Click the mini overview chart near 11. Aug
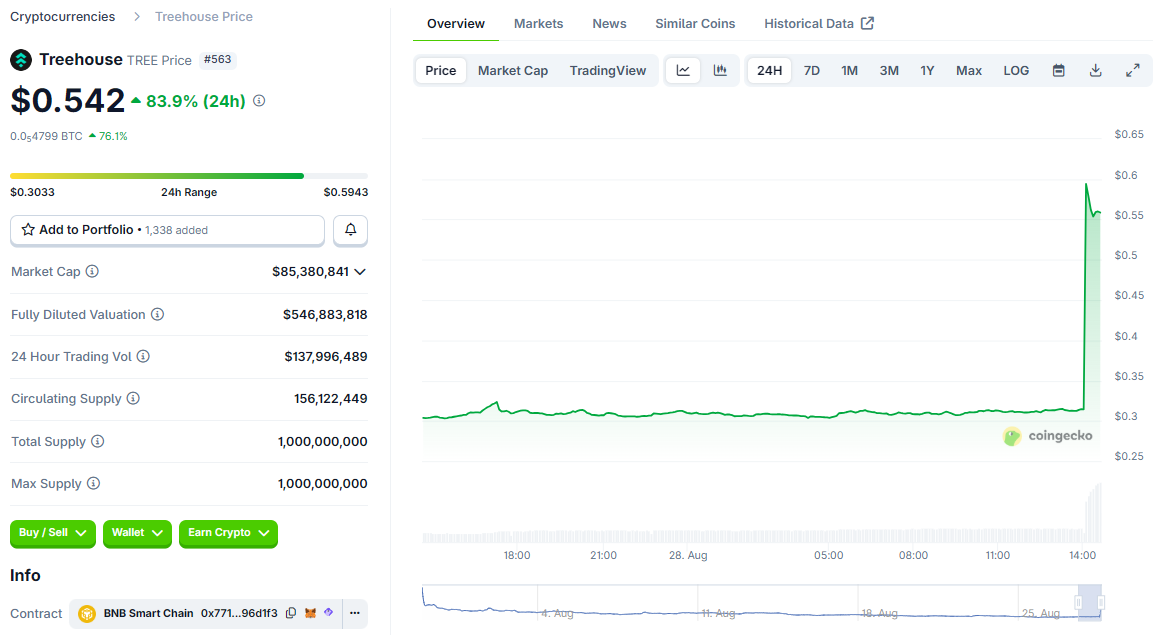The width and height of the screenshot is (1164, 635). [x=718, y=613]
